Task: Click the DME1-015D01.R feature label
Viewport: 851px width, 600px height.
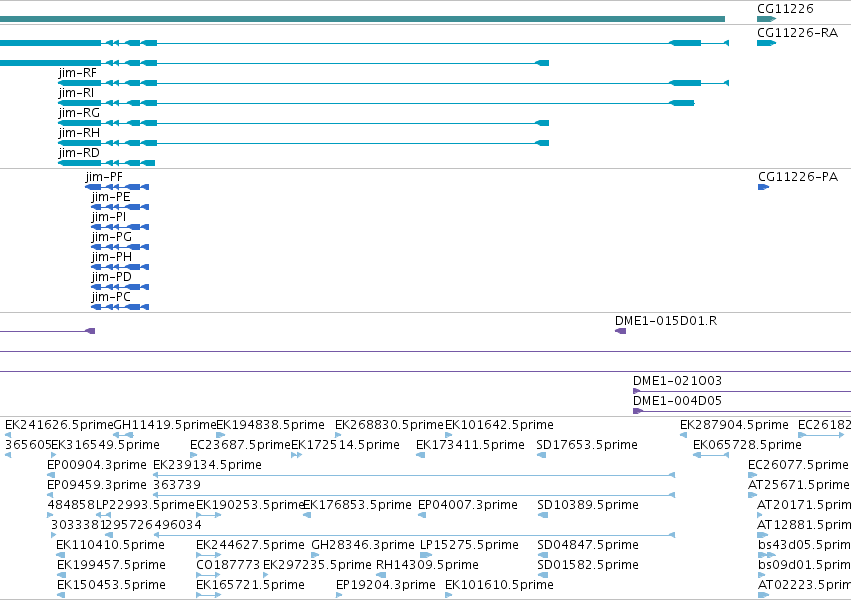Action: click(x=666, y=321)
